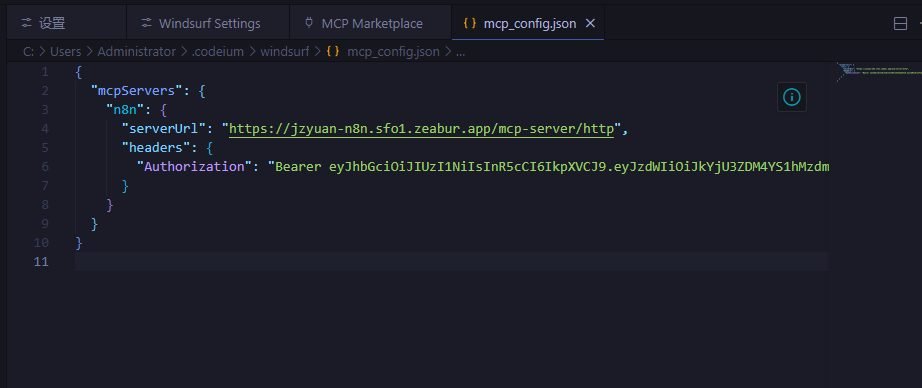
Task: Click mcp_config.json in the breadcrumb path
Action: 393,52
